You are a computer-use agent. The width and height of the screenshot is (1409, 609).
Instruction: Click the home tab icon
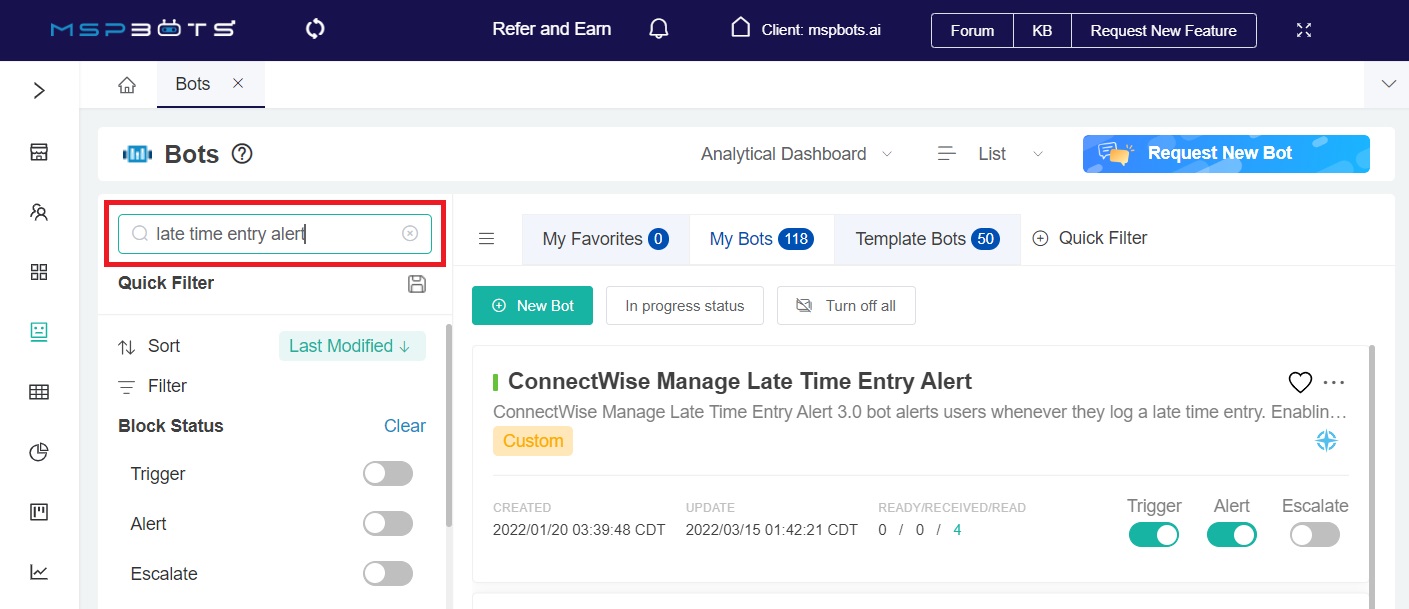[127, 85]
